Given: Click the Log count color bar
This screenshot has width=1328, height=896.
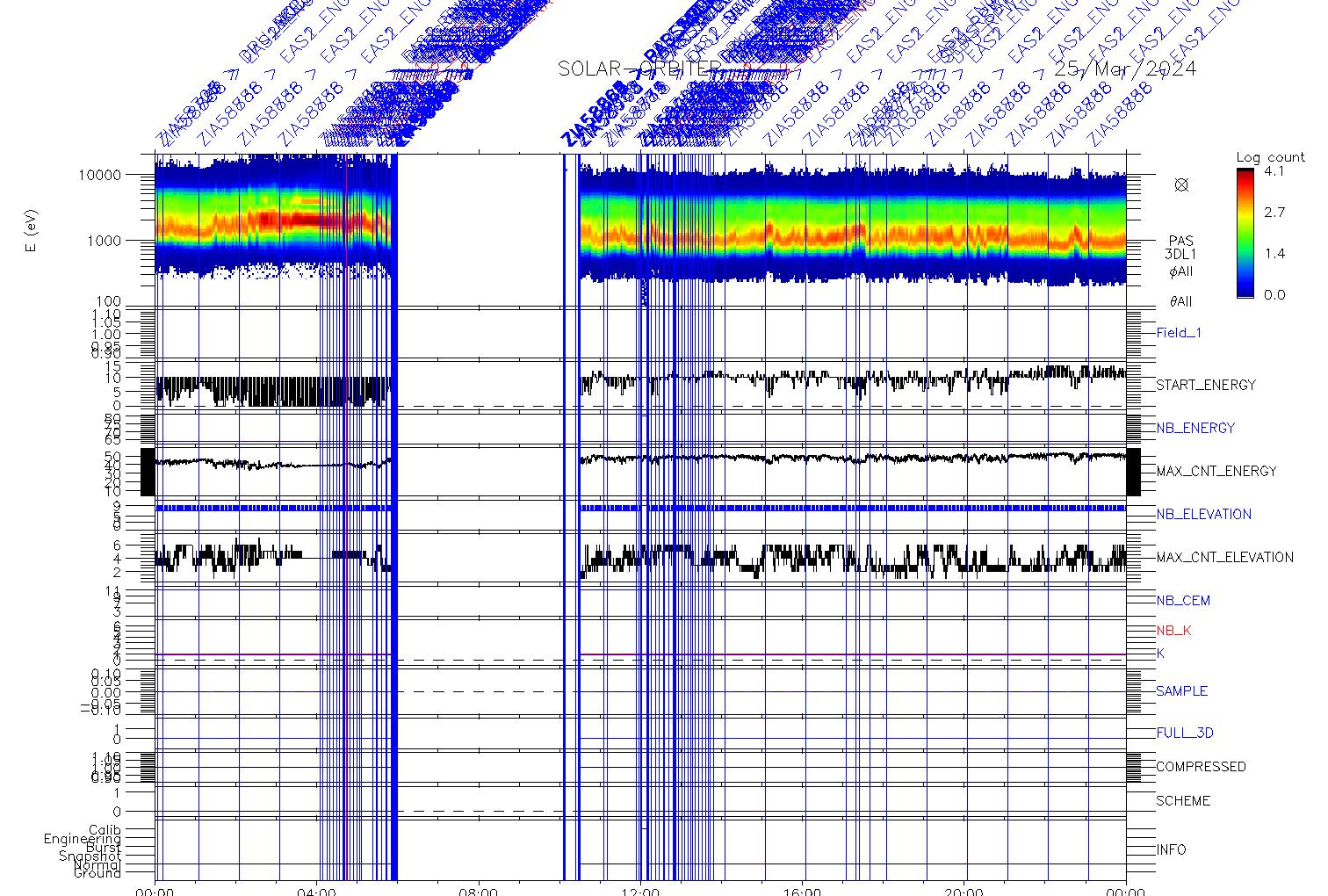Looking at the screenshot, I should pos(1245,234).
